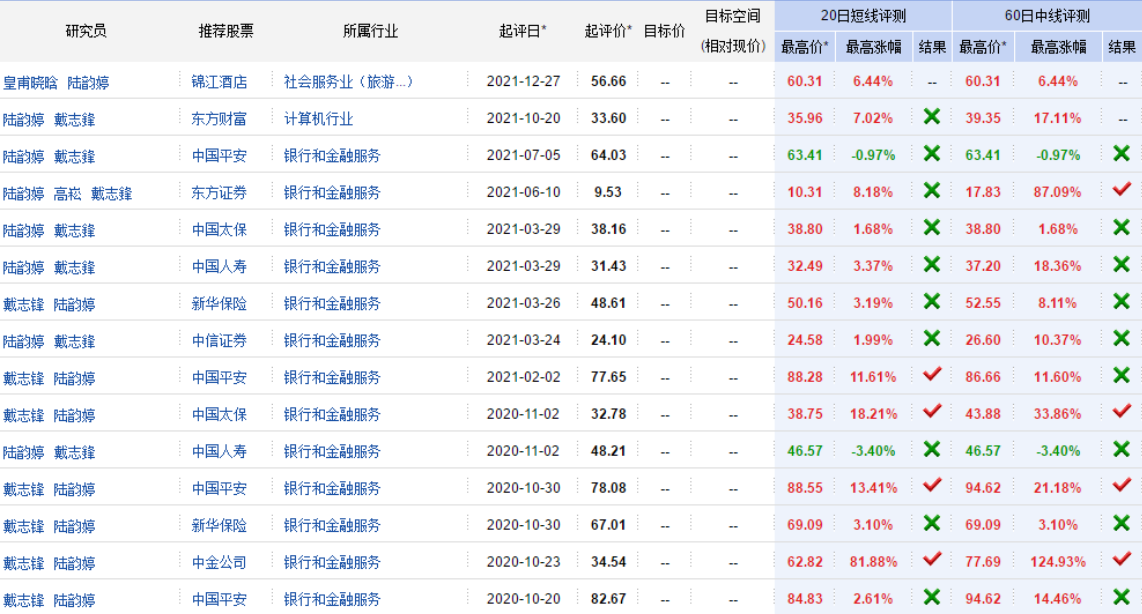
Task: Click the 60-day red checkmark in the 2020-11-02 中国太保 row
Action: (x=1121, y=412)
